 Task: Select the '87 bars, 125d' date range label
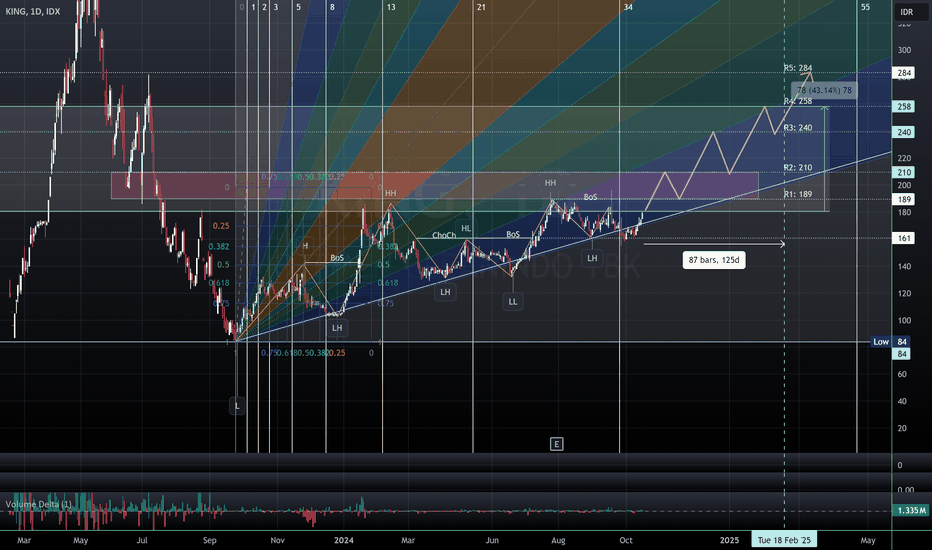point(714,260)
